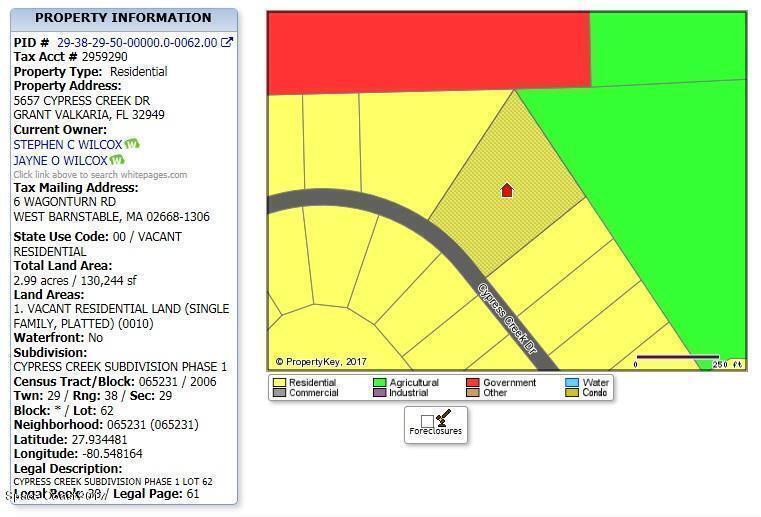Viewport: 761px width, 517px height.
Task: Click the Condo legend swatch
Action: pos(571,393)
